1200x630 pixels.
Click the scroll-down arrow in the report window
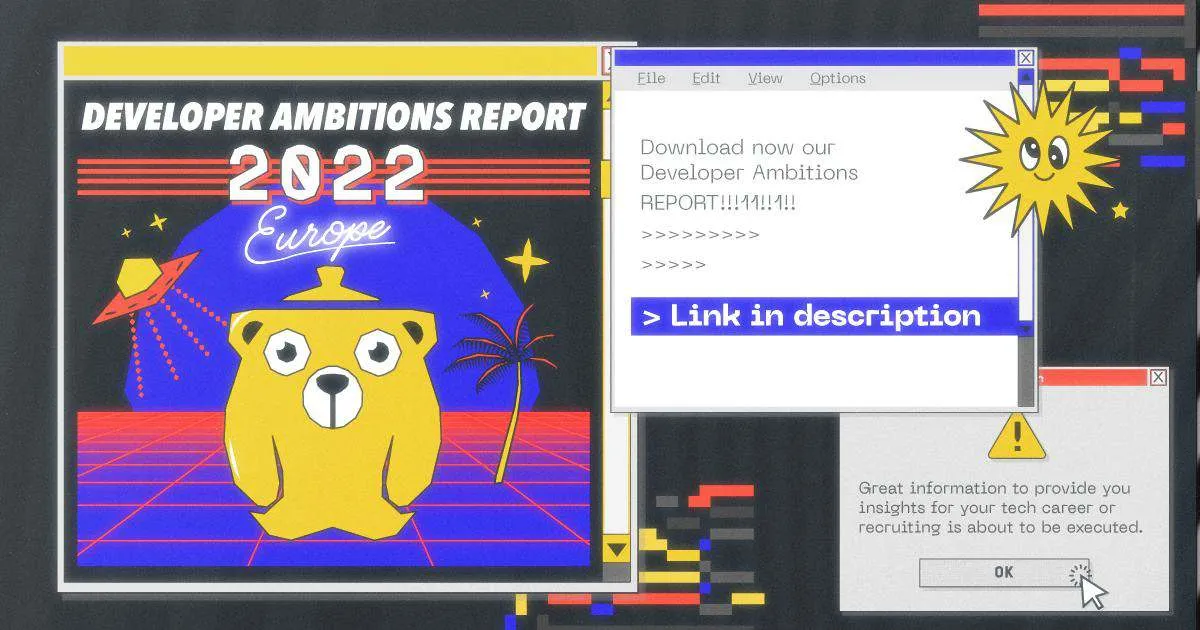pos(617,550)
